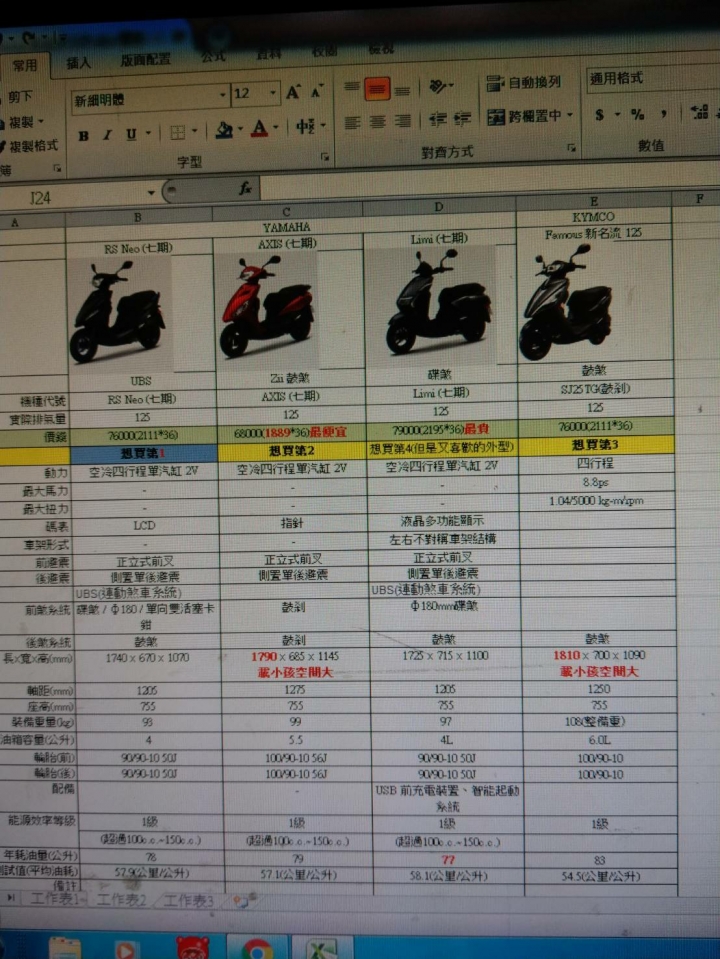The image size is (720, 959).
Task: Toggle italic formatting
Action: coord(108,135)
